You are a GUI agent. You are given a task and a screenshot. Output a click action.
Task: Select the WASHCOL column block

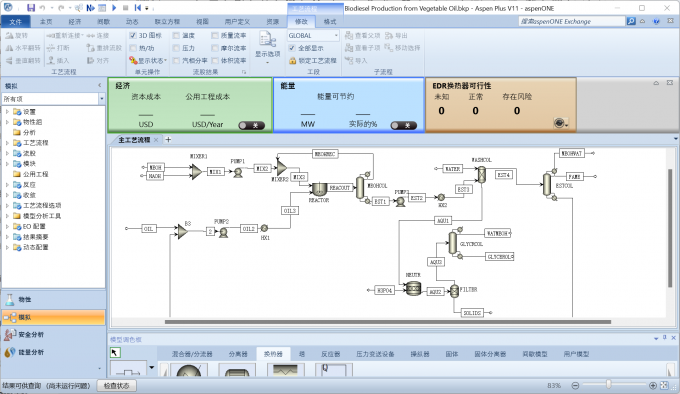click(481, 174)
